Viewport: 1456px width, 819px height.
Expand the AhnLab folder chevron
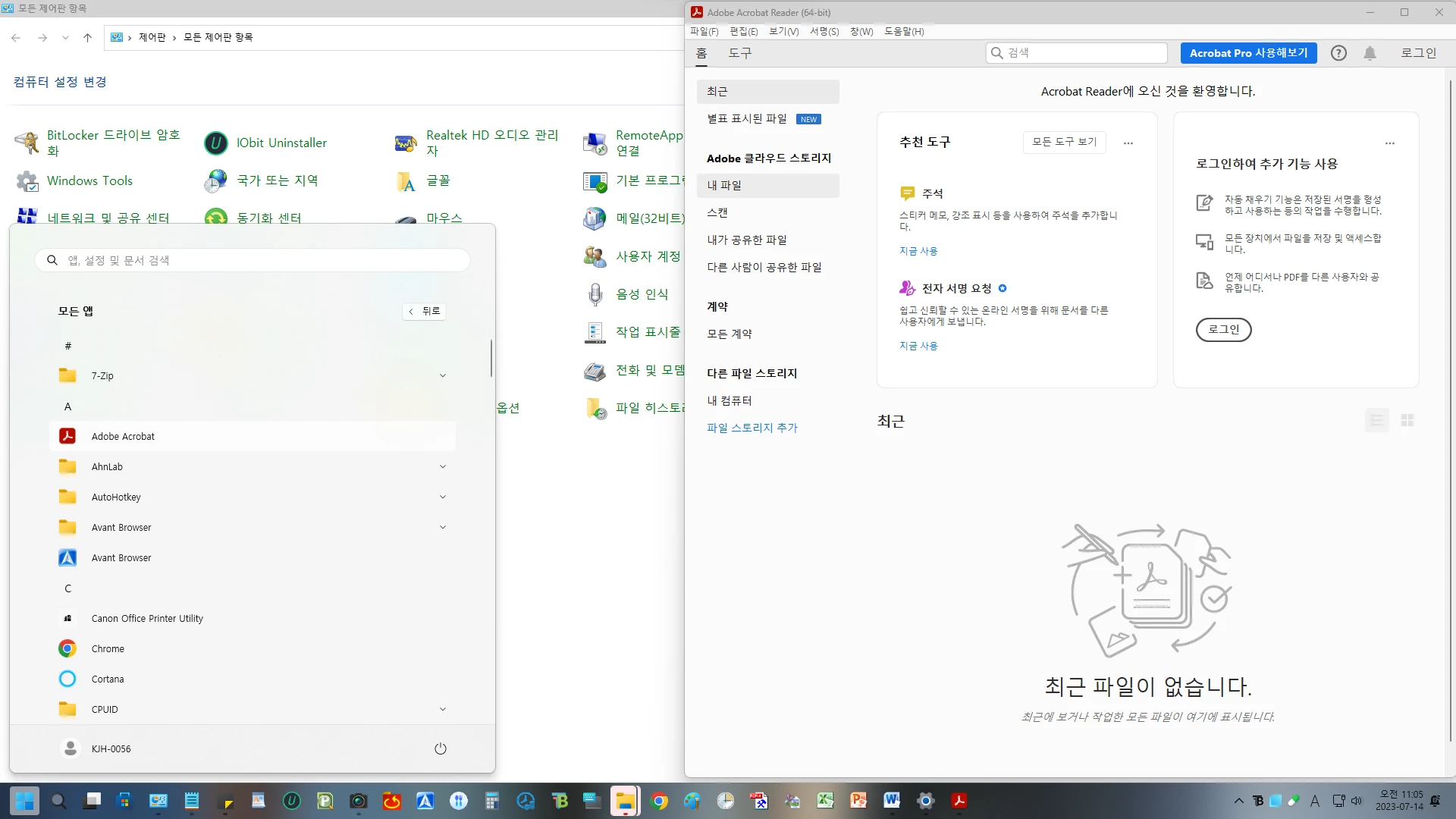[443, 466]
